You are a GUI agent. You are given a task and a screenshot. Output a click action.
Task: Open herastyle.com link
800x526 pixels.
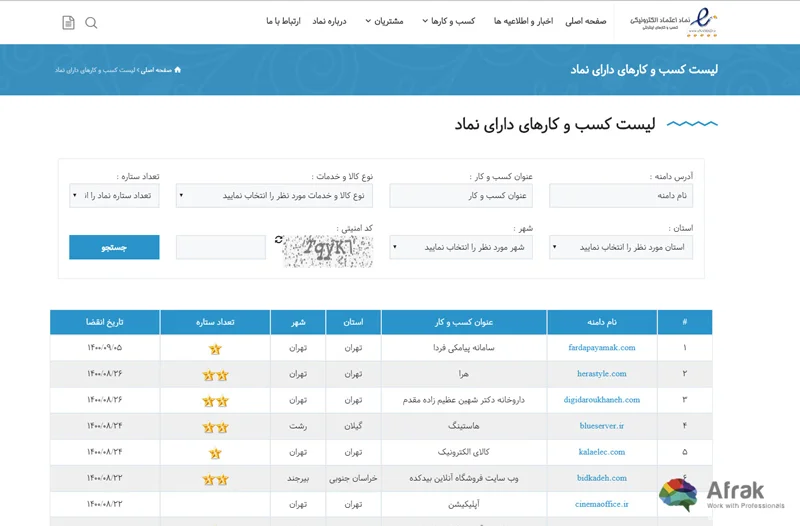[602, 373]
